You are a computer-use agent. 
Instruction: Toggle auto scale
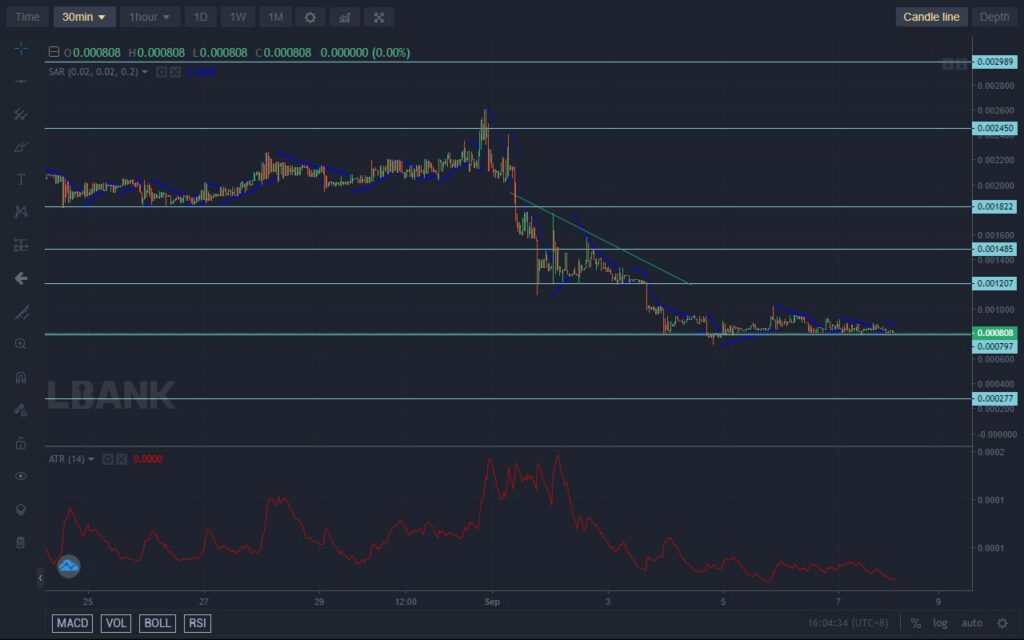tap(971, 624)
